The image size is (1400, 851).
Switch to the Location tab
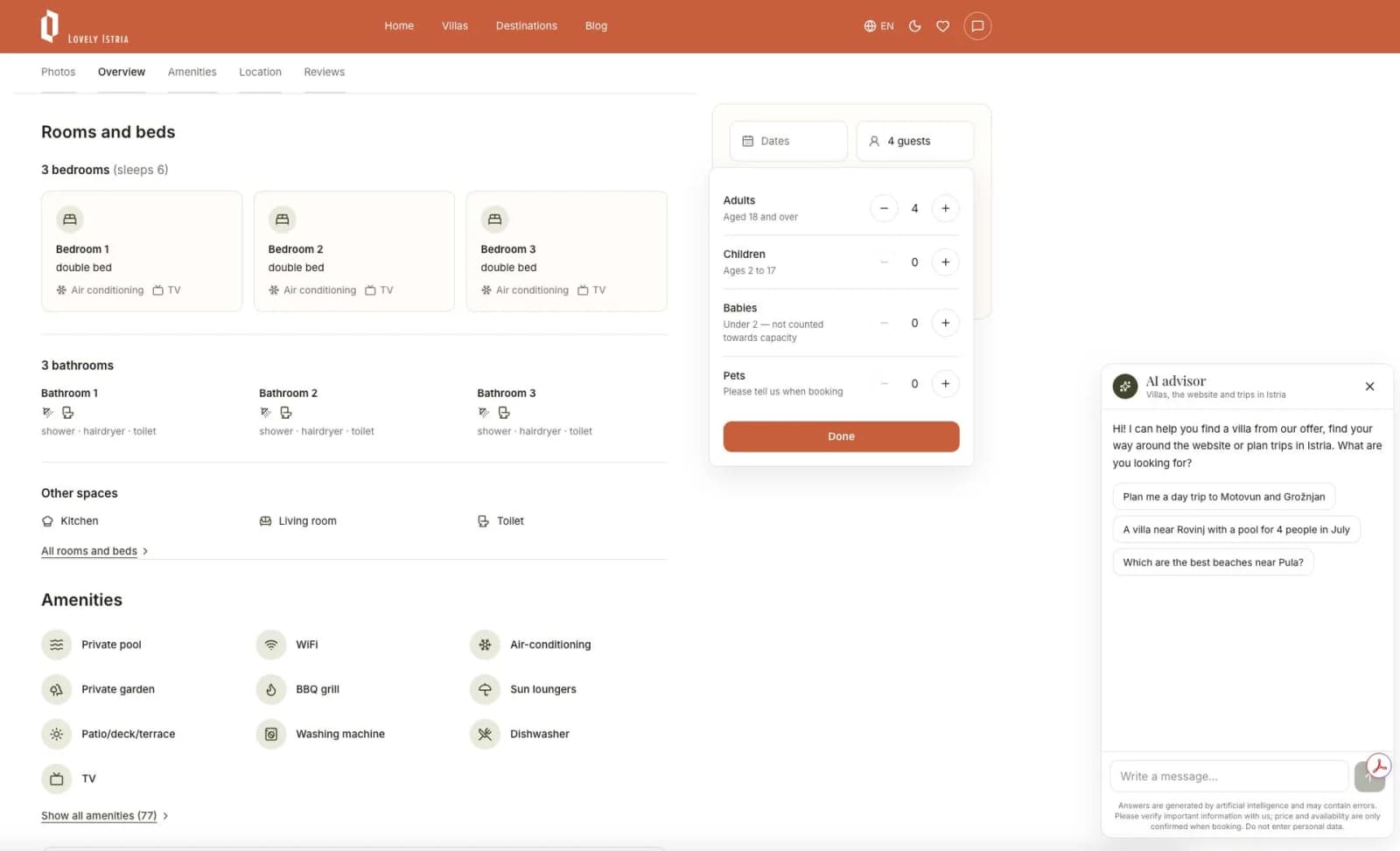pos(260,73)
